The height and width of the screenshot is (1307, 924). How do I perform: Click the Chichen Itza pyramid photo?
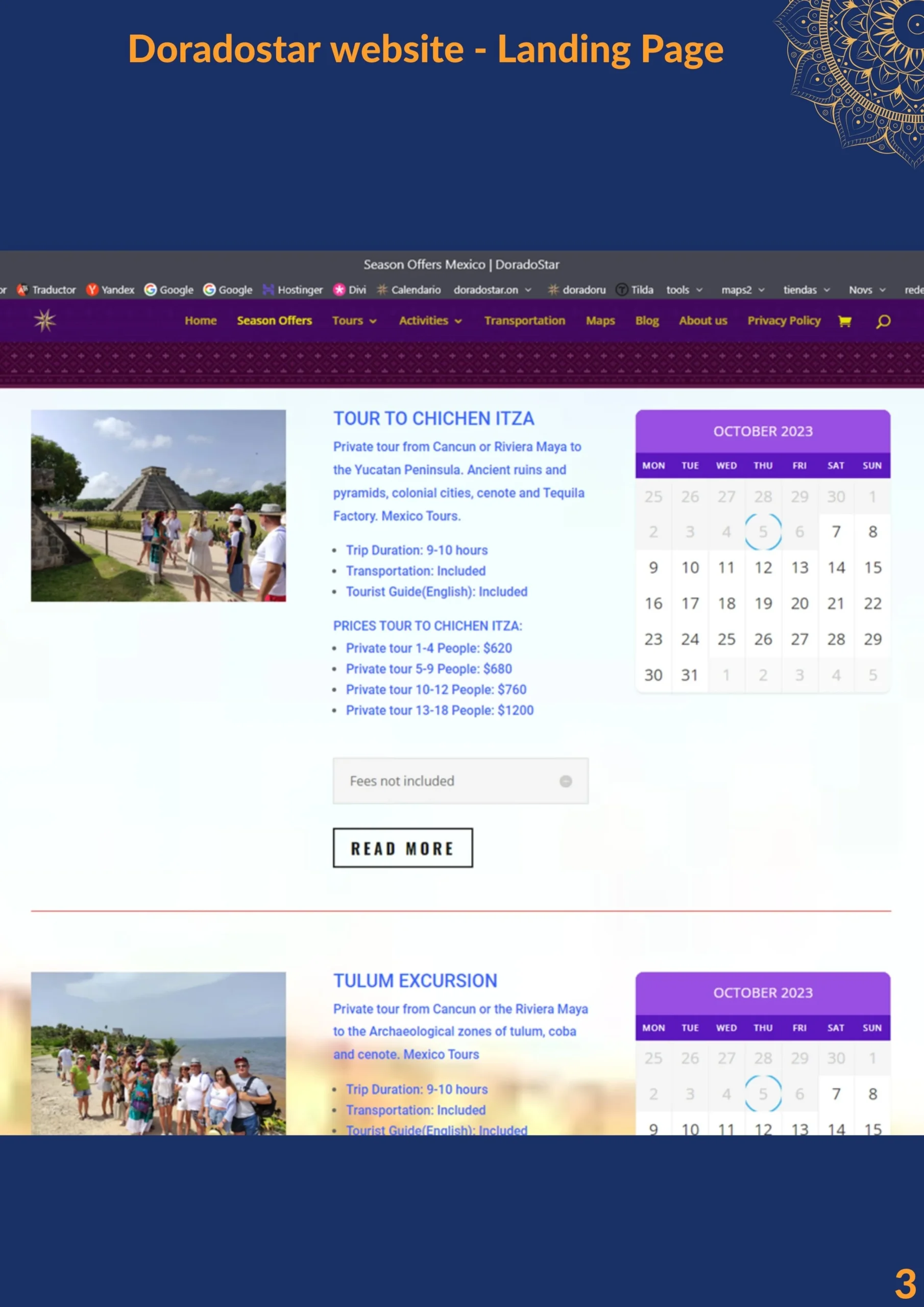click(158, 505)
